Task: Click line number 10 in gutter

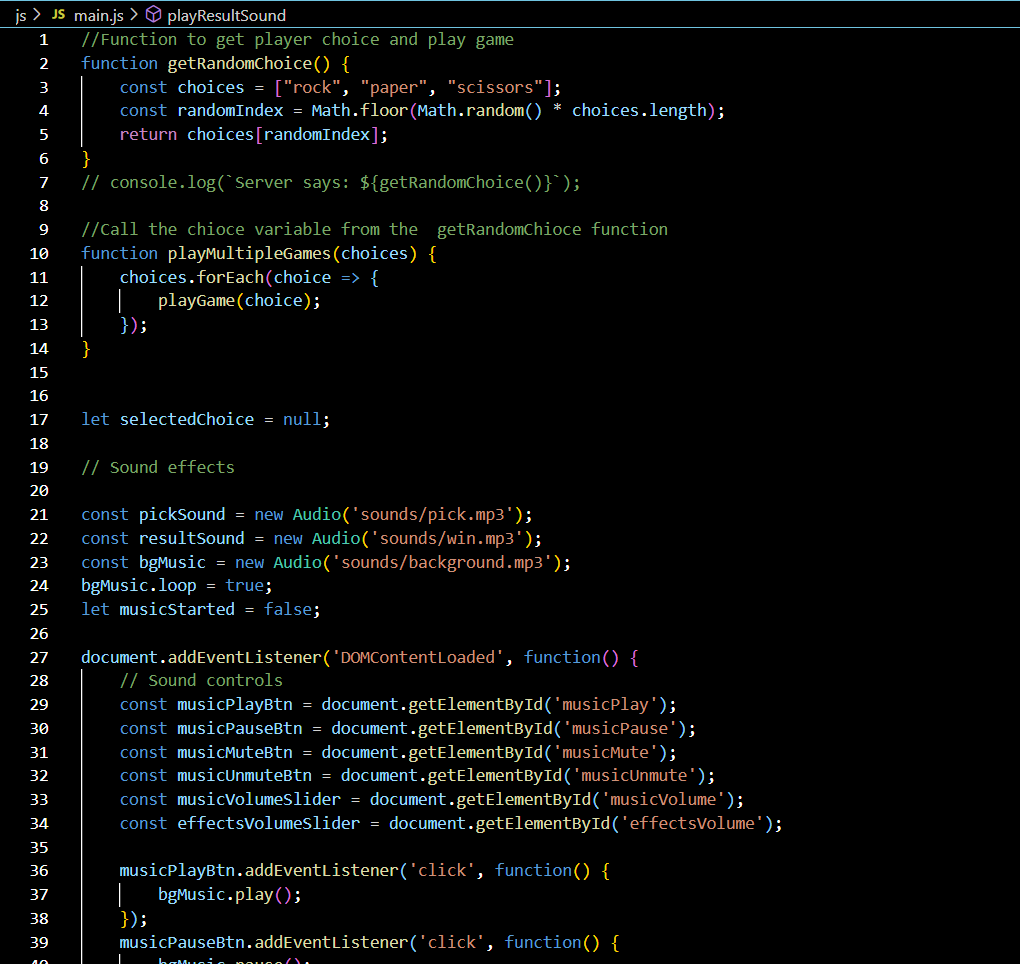Action: click(39, 254)
